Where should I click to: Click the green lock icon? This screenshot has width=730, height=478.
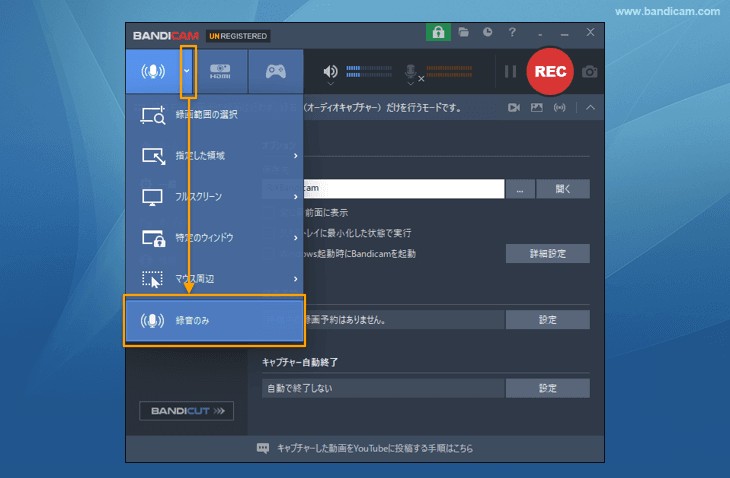438,32
